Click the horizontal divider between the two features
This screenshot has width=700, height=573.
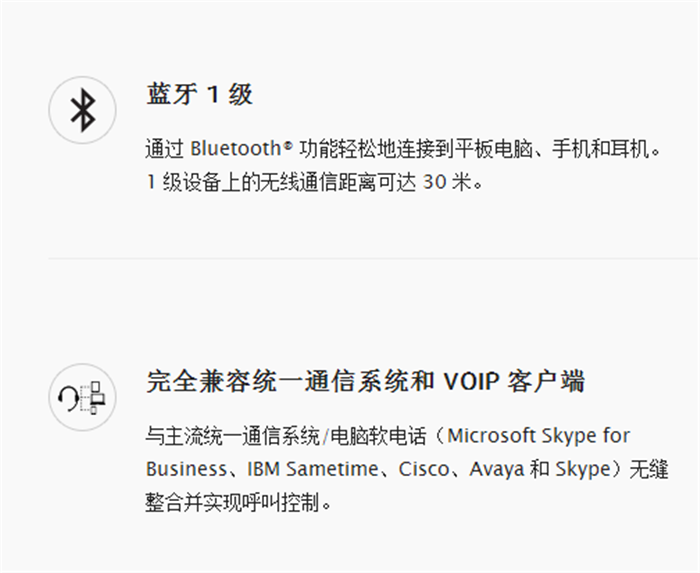click(x=373, y=258)
